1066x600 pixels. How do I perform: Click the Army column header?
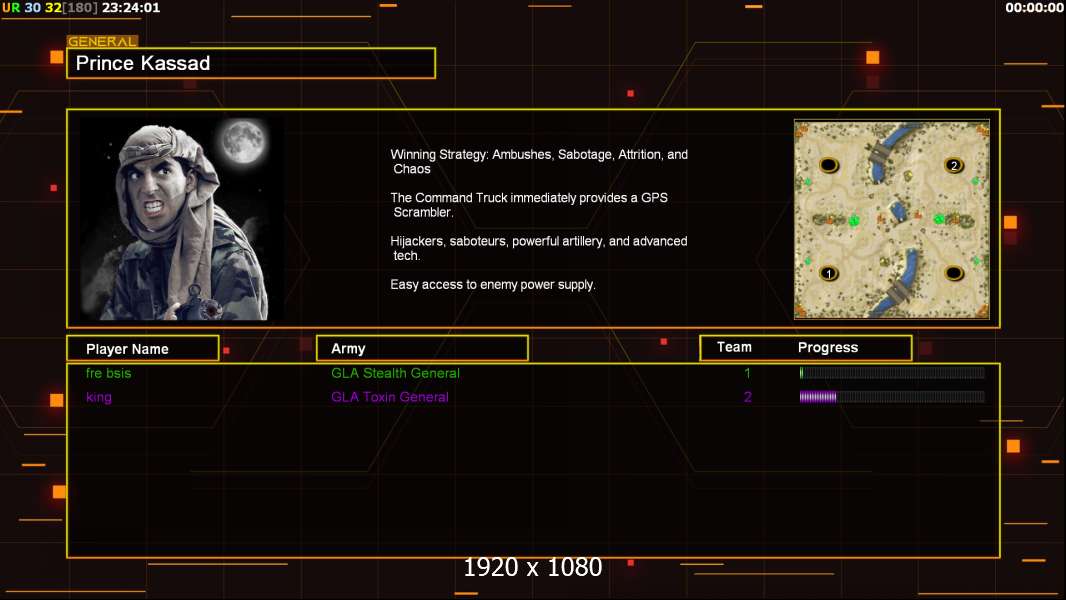click(x=422, y=349)
